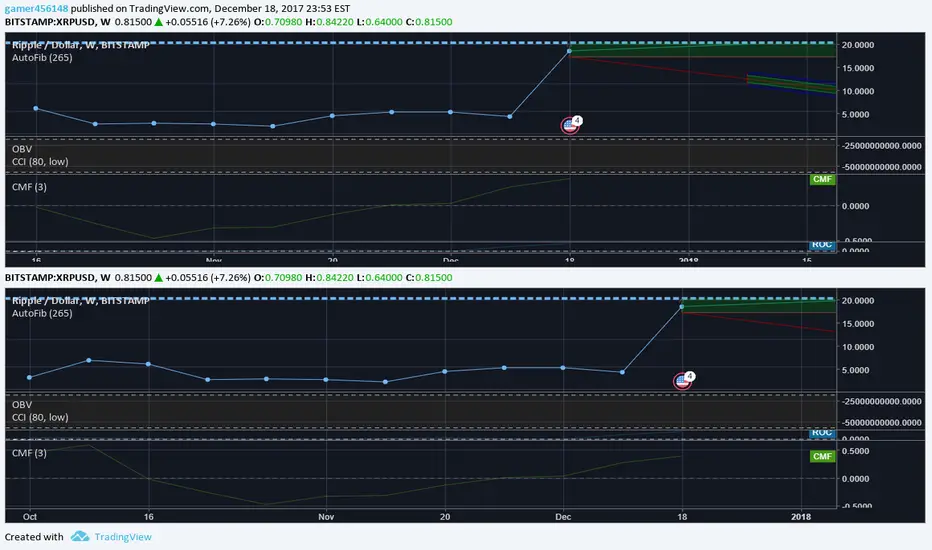This screenshot has width=932, height=550.
Task: Select CCI (80, low) label in upper chart
Action: [40, 162]
